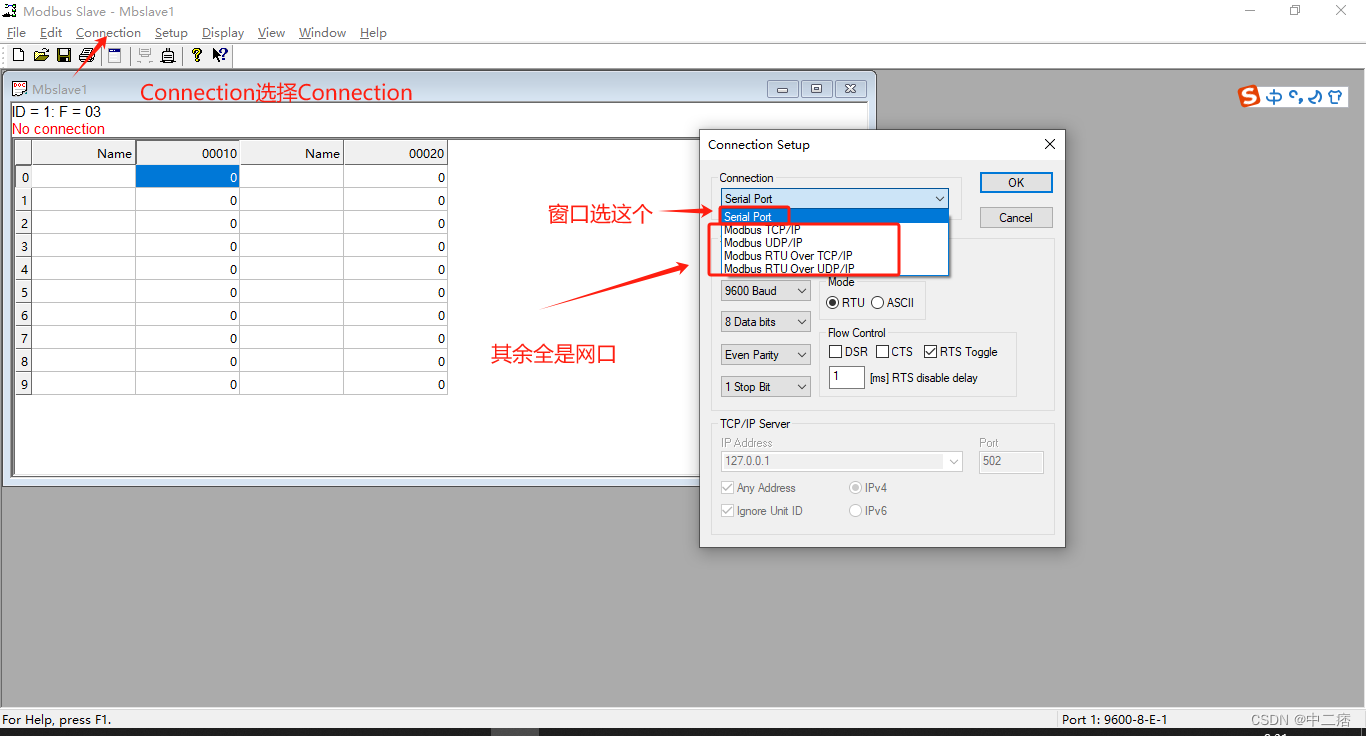1366x736 pixels.
Task: Click the New document toolbar icon
Action: [x=18, y=55]
